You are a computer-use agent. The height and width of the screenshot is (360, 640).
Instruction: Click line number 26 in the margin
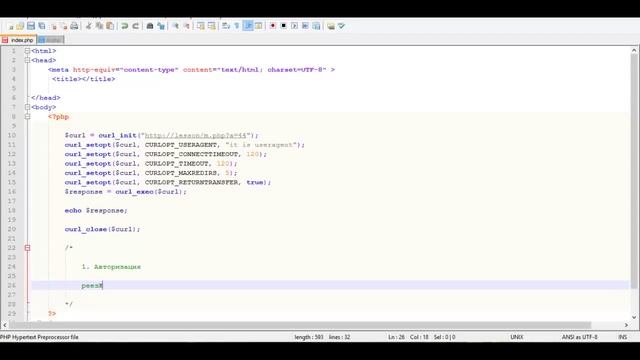(x=11, y=286)
